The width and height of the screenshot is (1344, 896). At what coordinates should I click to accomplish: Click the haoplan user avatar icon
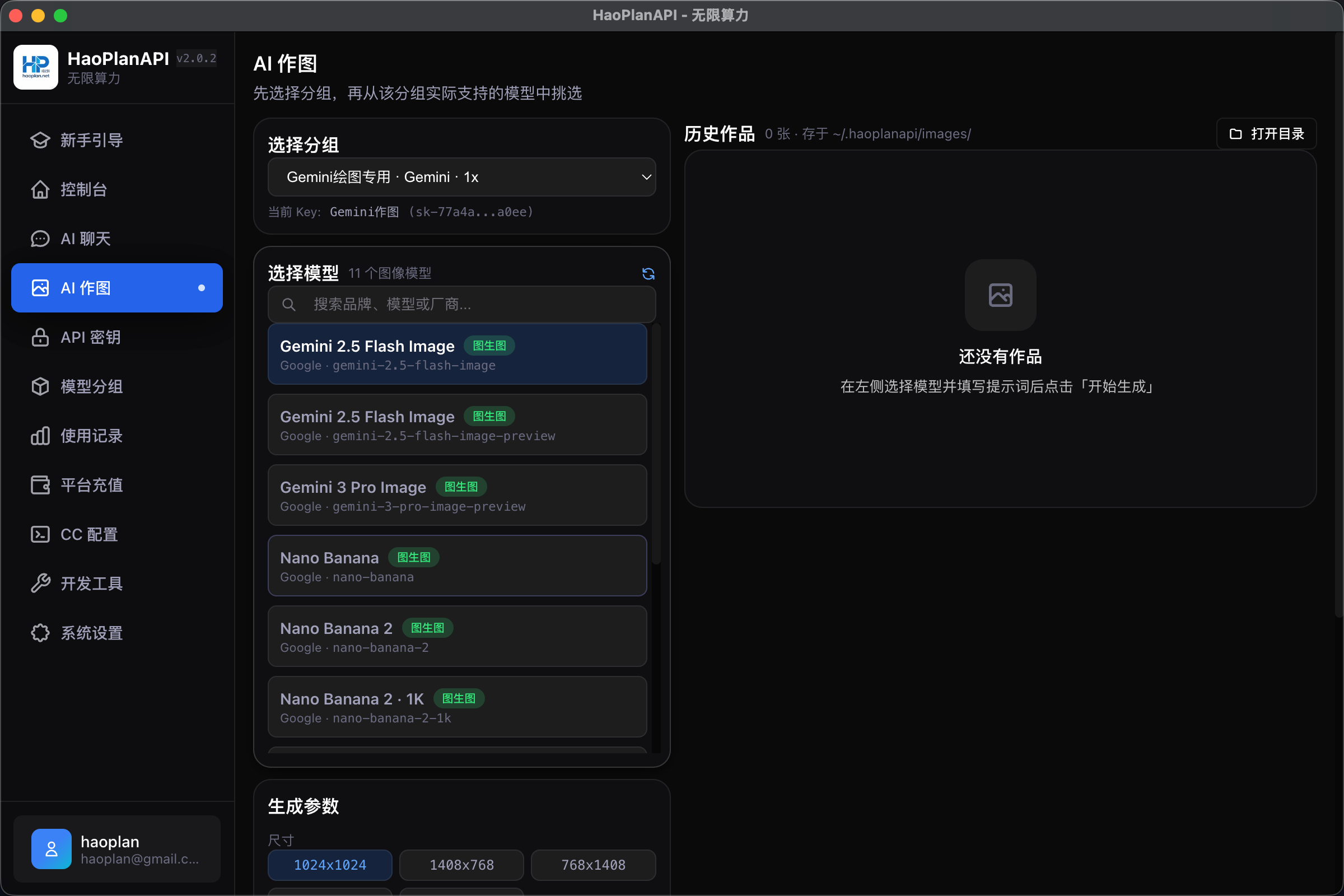coord(52,848)
